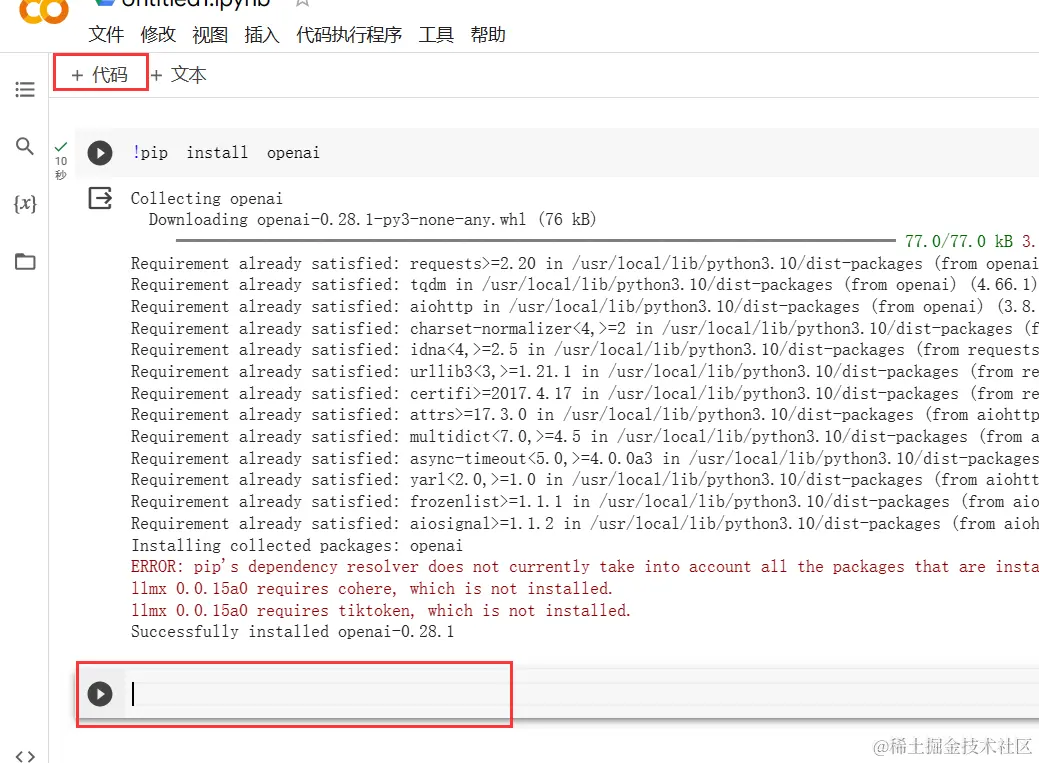1039x763 pixels.
Task: Open the code snippets panel icon
Action: pos(25,755)
